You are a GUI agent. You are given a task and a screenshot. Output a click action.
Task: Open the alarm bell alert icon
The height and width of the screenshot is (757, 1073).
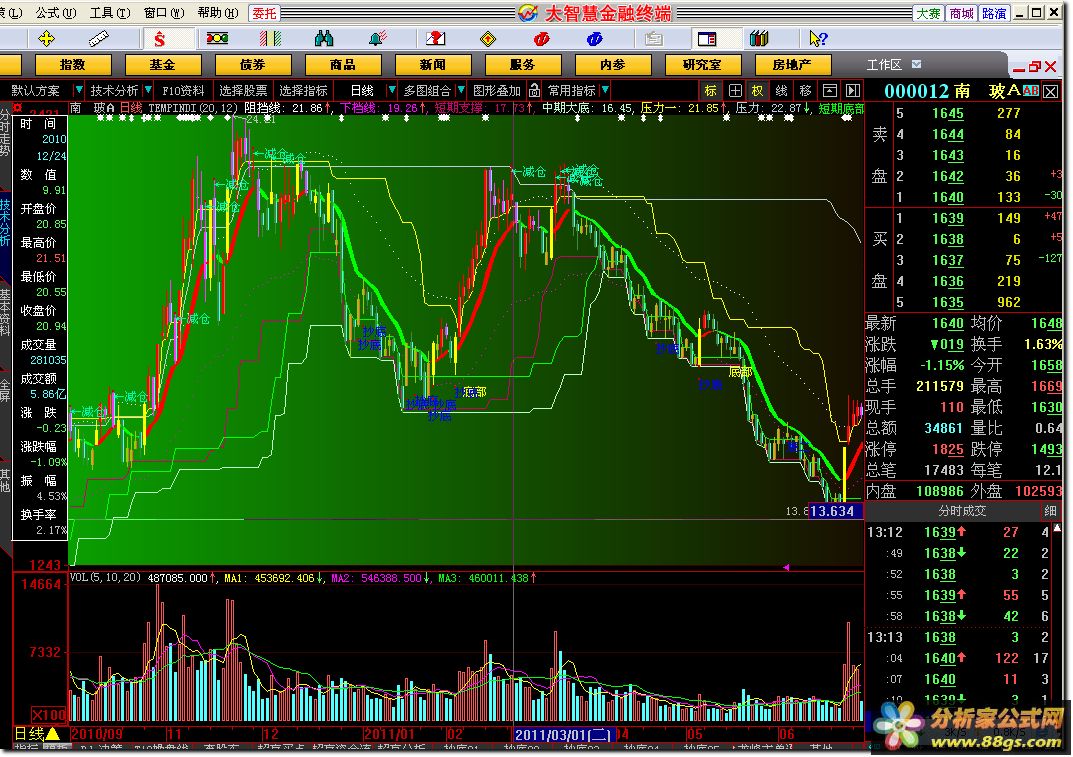click(x=377, y=38)
